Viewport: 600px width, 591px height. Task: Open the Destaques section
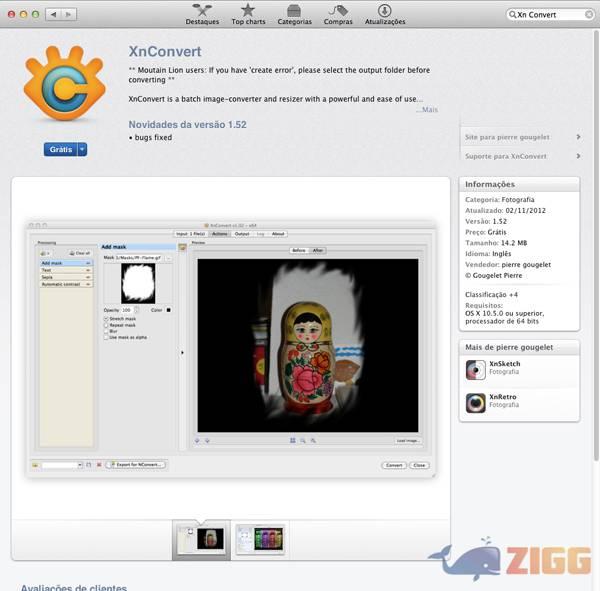pyautogui.click(x=202, y=14)
